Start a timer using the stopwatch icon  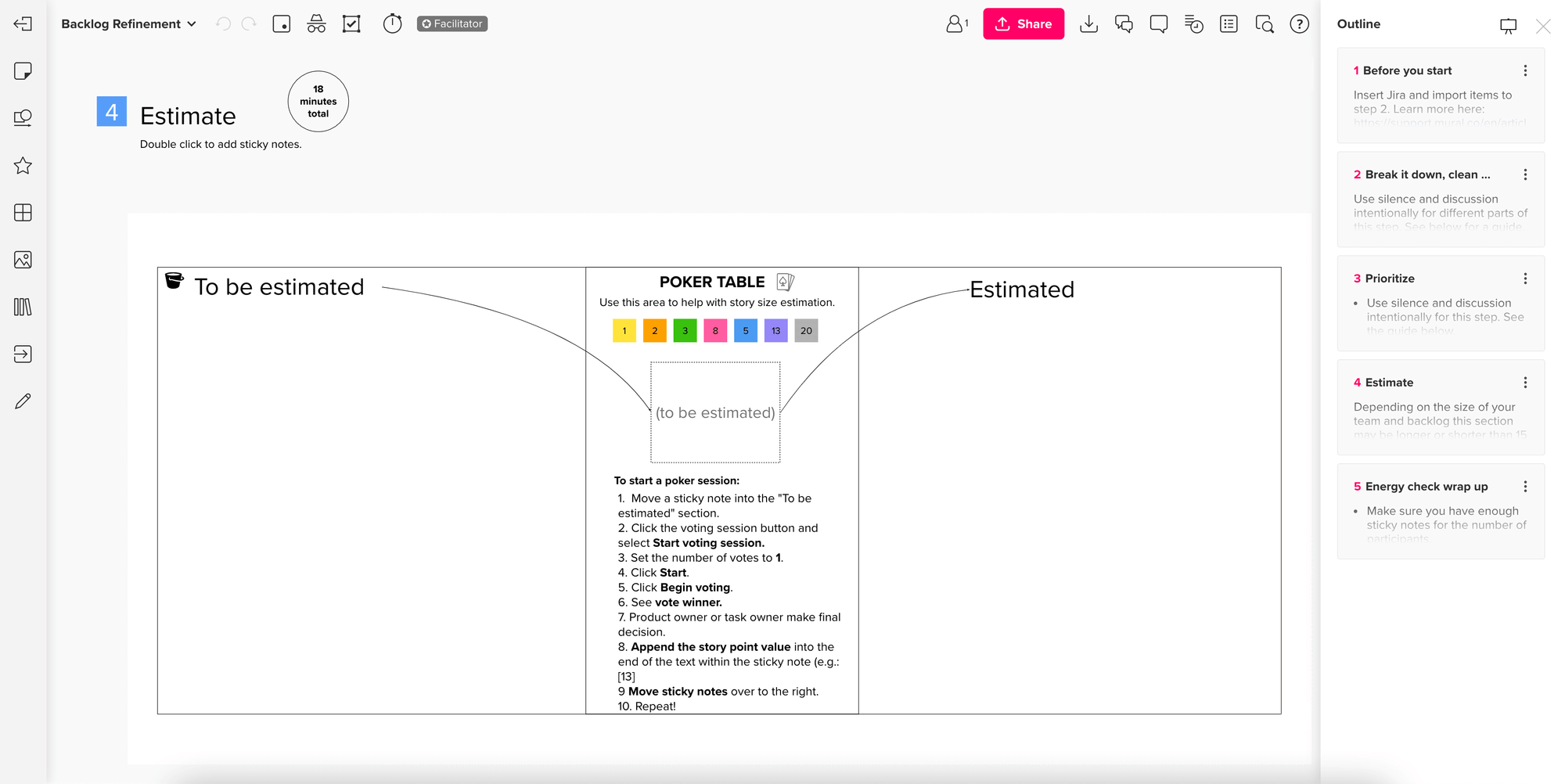tap(392, 23)
